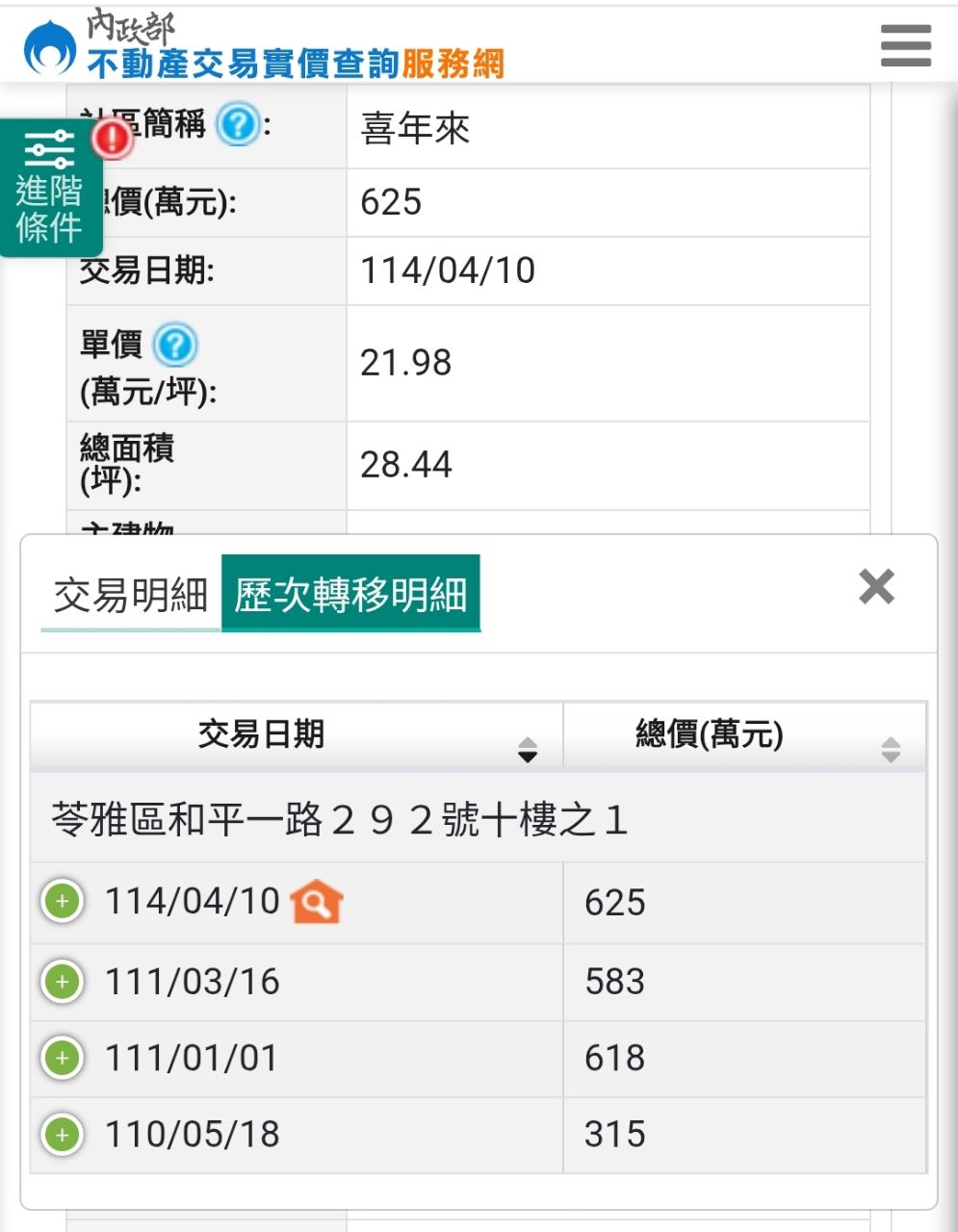Select the 歷次轉移明細 tab
This screenshot has width=958, height=1232.
(x=350, y=594)
